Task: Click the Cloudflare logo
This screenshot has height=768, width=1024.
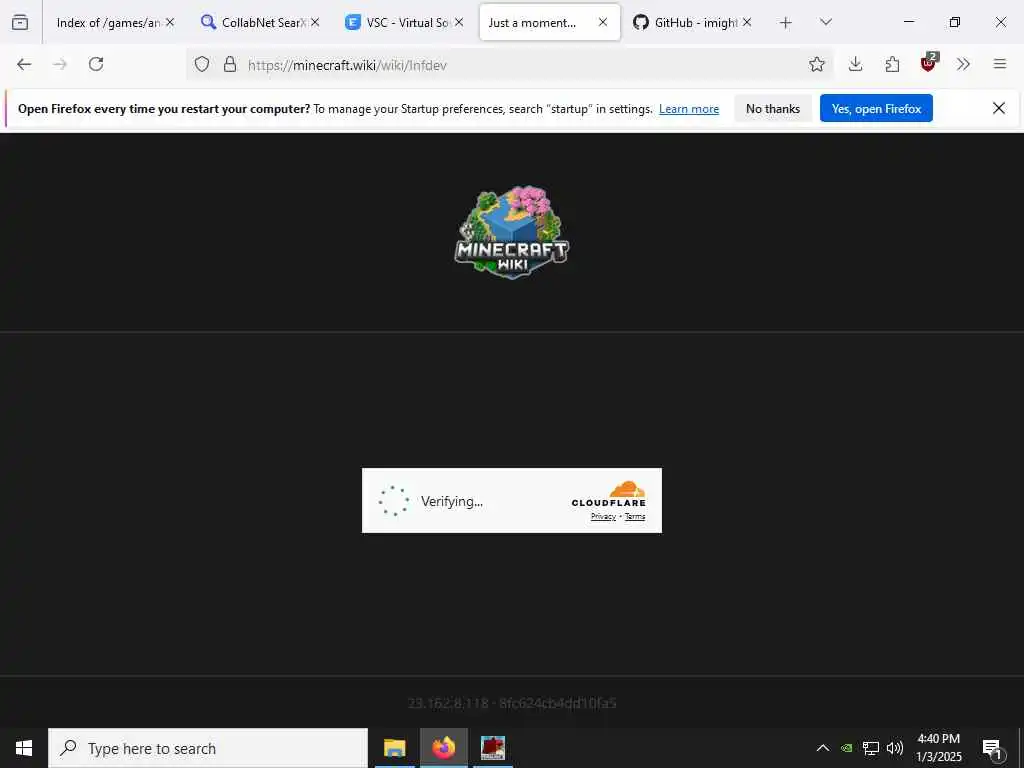Action: pyautogui.click(x=609, y=494)
